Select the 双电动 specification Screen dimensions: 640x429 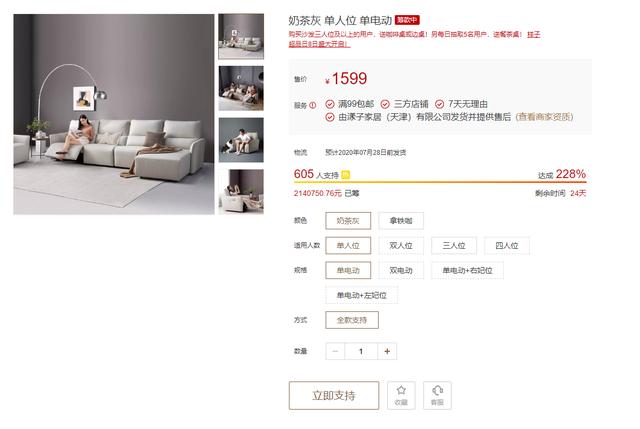(x=401, y=270)
